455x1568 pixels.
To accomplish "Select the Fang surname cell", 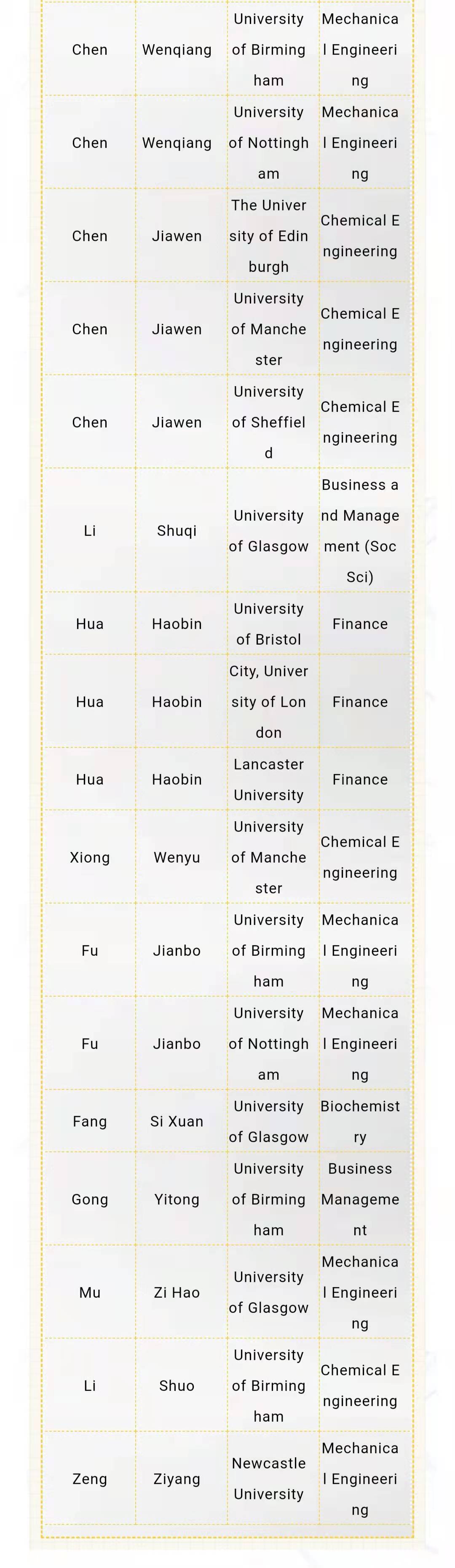I will [89, 1121].
